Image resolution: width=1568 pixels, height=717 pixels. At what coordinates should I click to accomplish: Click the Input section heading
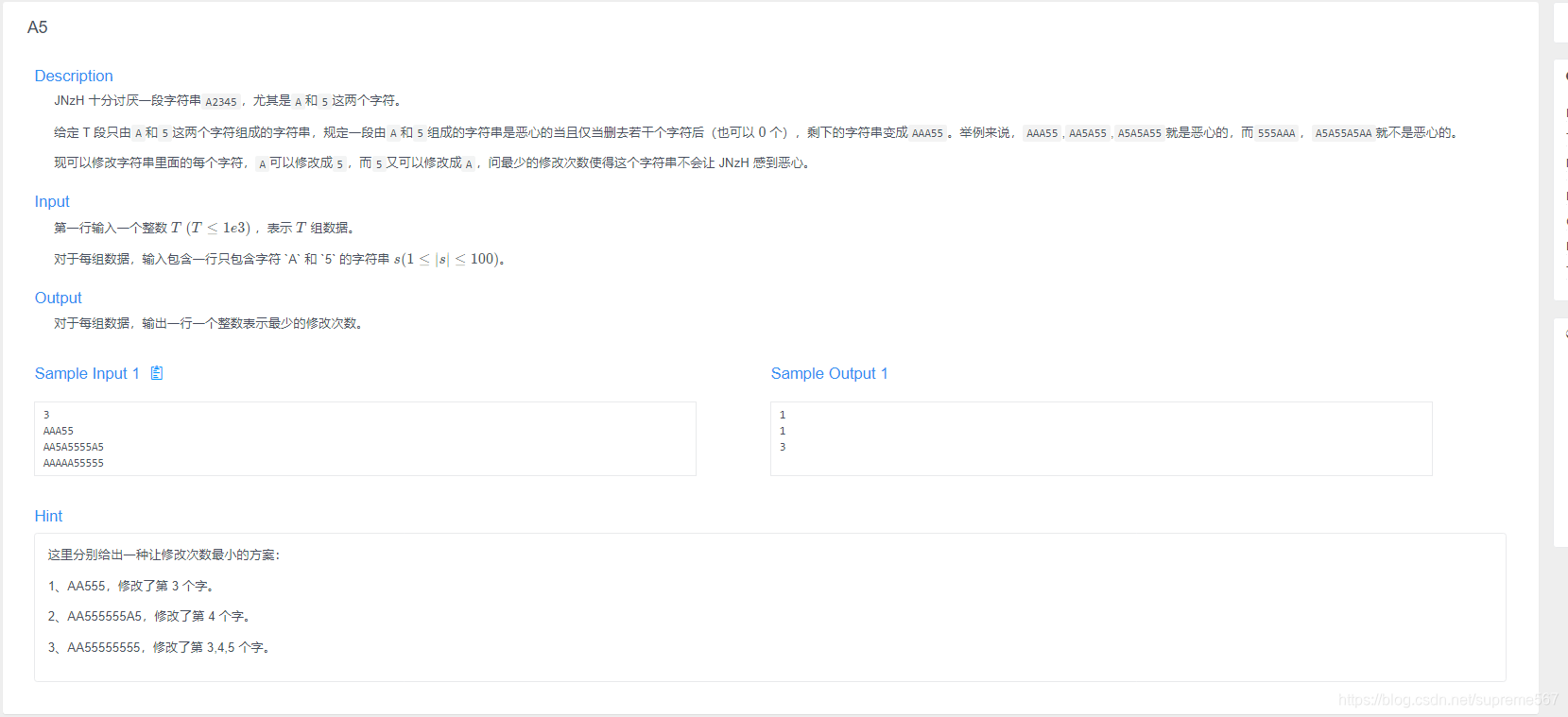[x=52, y=201]
